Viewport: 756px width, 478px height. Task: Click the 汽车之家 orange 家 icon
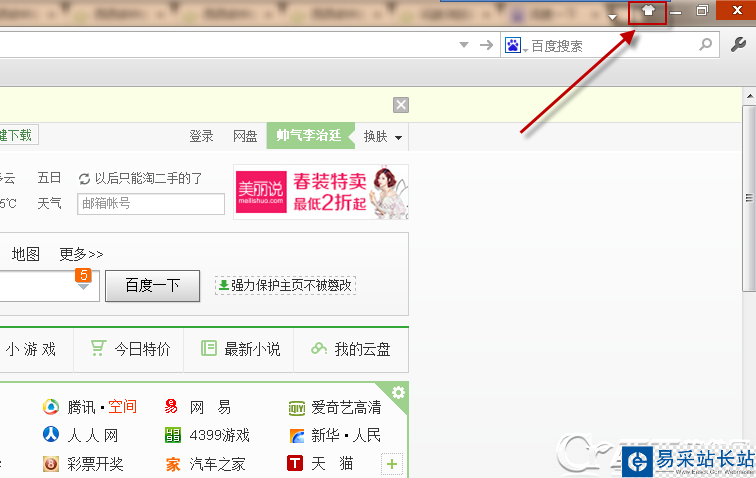[x=173, y=464]
